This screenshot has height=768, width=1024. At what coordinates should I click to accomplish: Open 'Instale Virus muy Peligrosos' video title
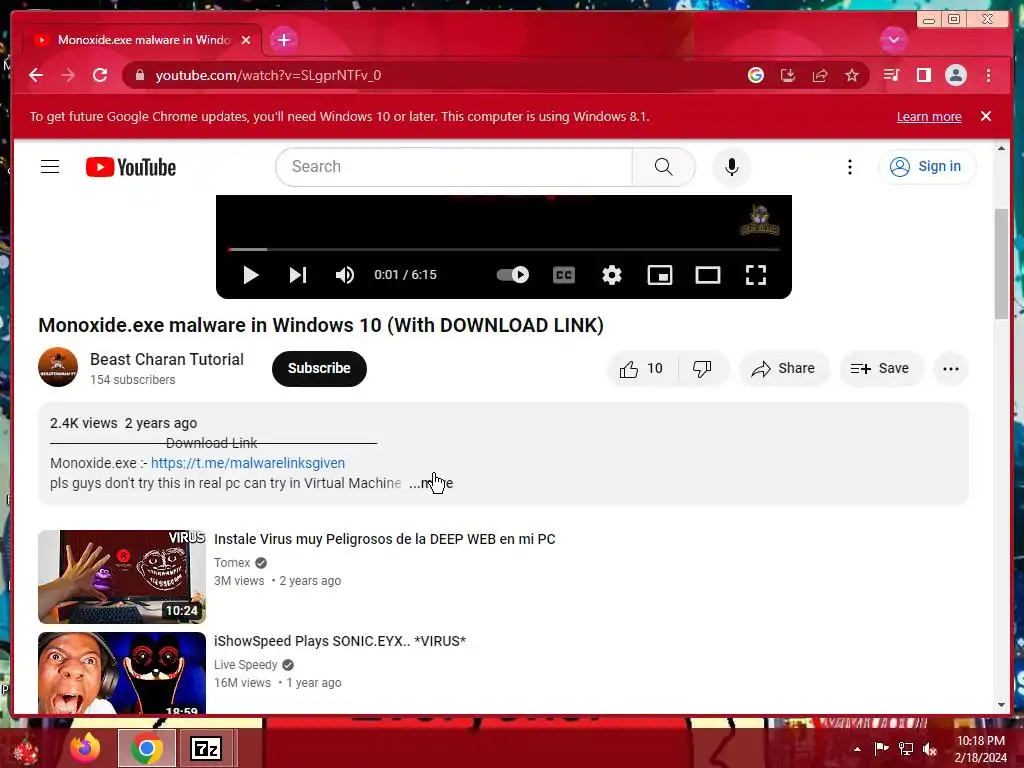pyautogui.click(x=385, y=539)
